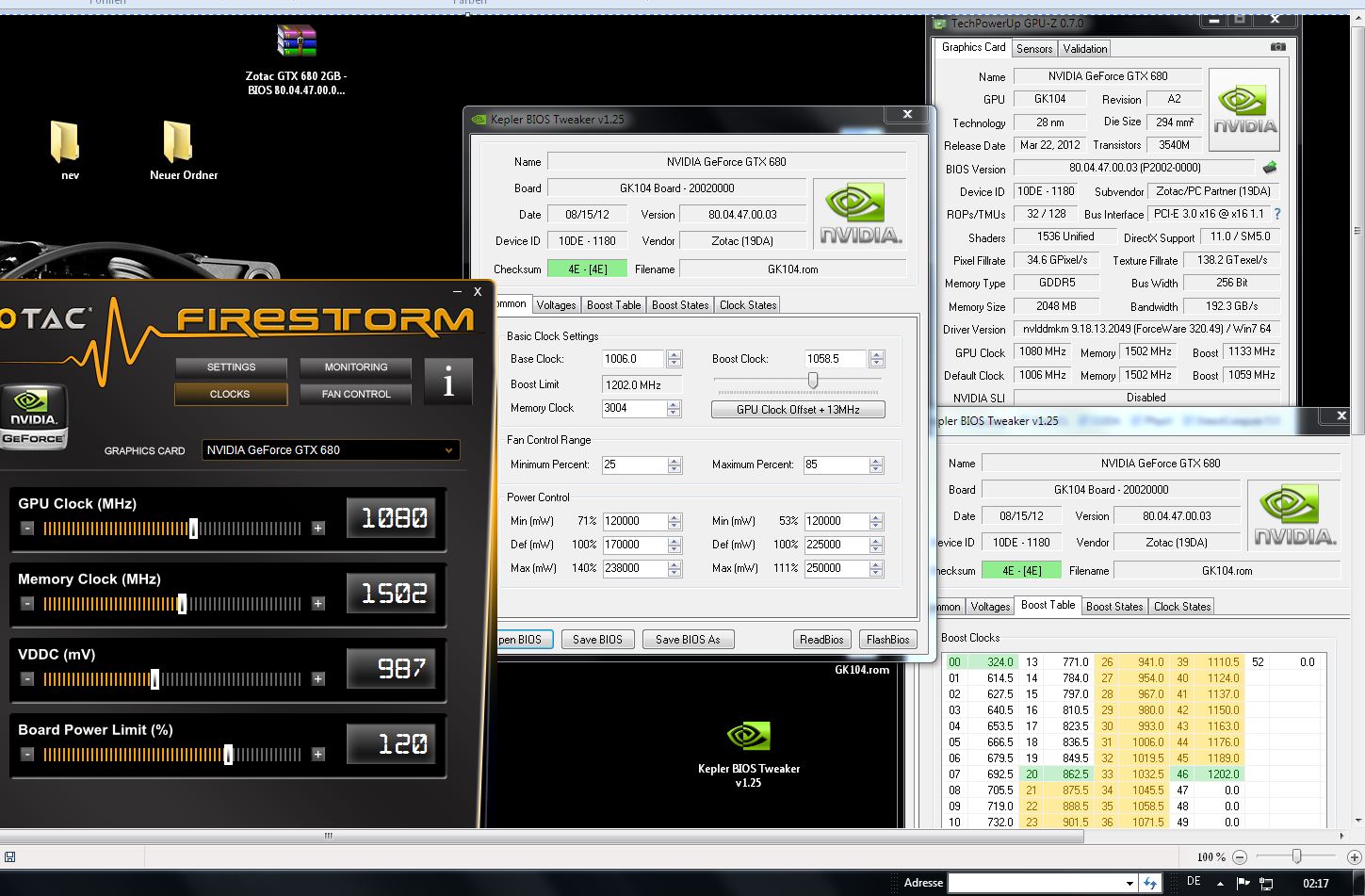The image size is (1365, 896).
Task: Open the Firestorm SETTINGS section
Action: [x=231, y=367]
